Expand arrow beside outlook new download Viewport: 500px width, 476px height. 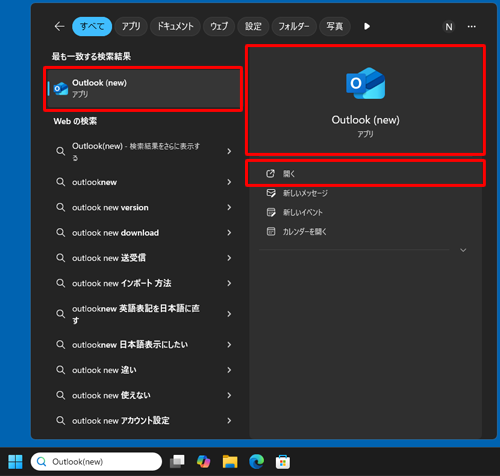pyautogui.click(x=229, y=233)
